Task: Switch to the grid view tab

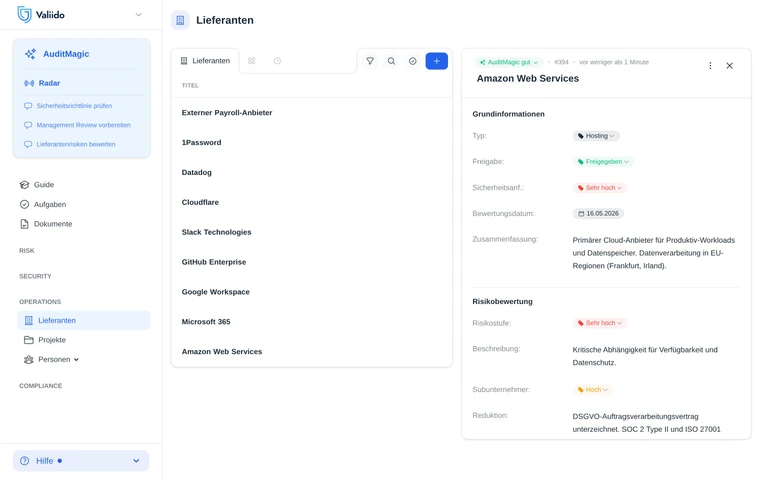Action: pyautogui.click(x=251, y=61)
